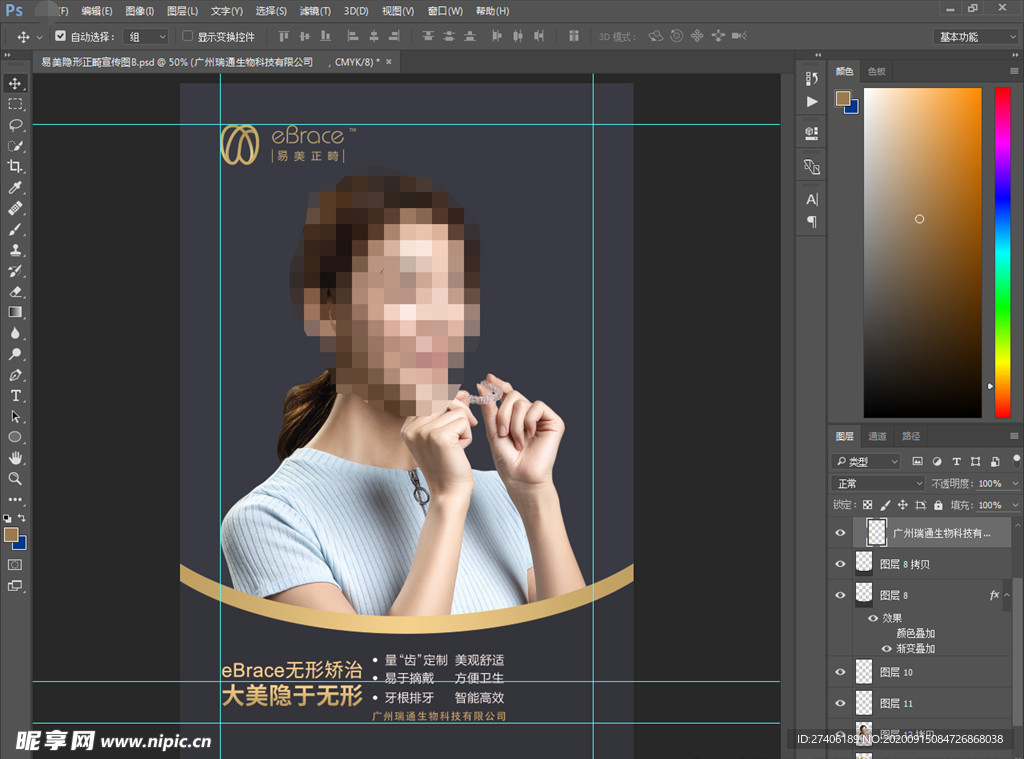Open the Edit Toolbar ellipsis
1024x759 pixels.
[15, 500]
